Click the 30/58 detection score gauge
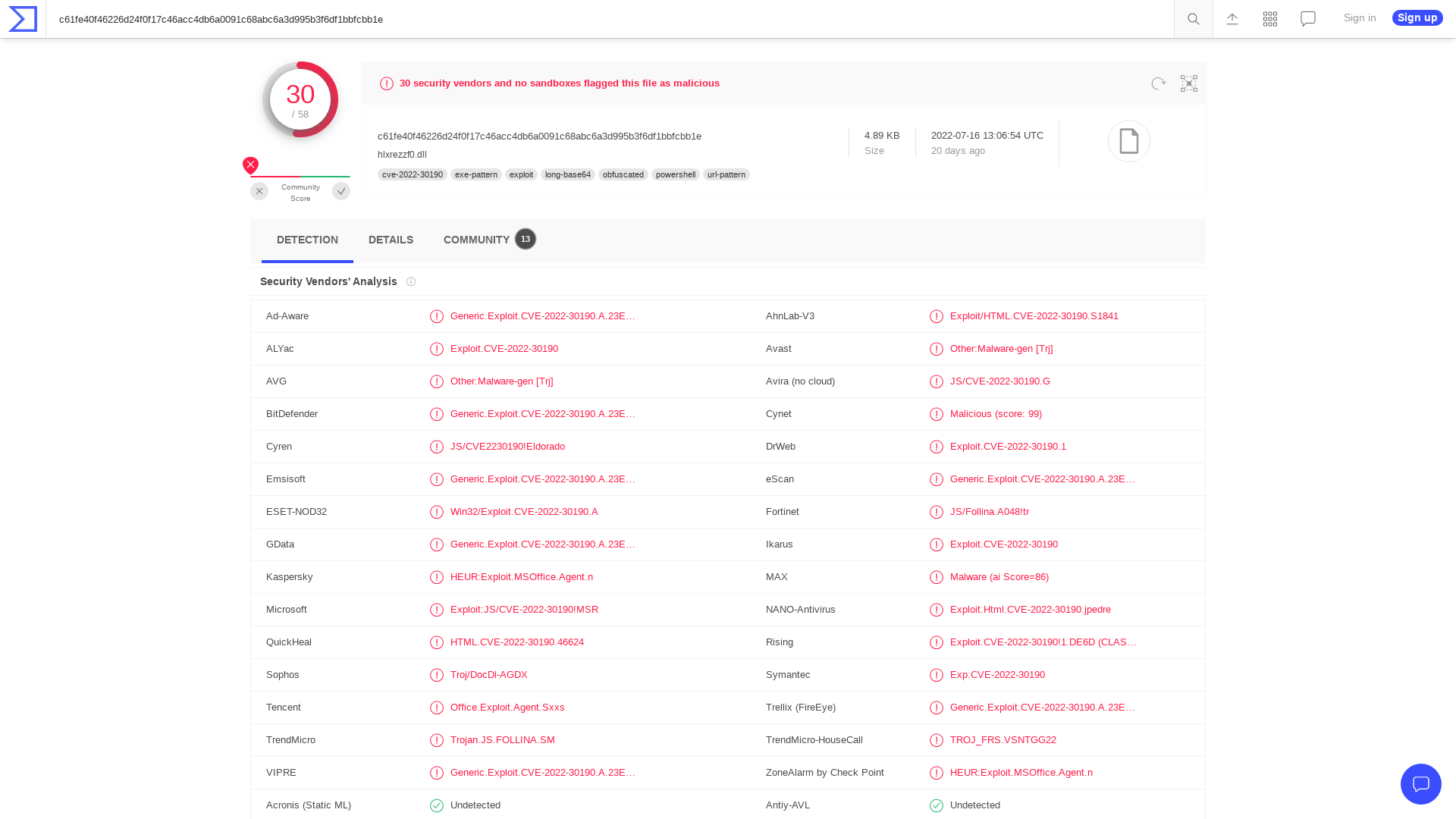This screenshot has width=1456, height=819. (300, 99)
